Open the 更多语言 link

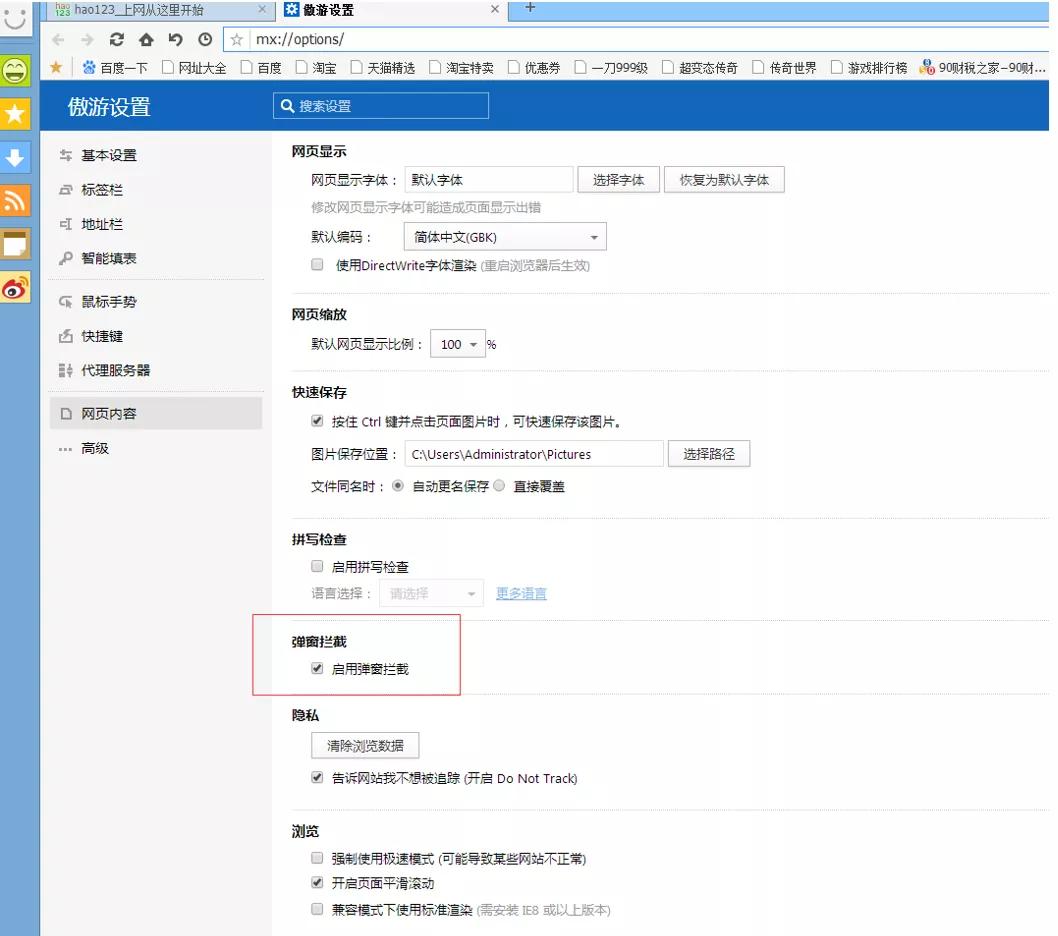click(x=521, y=593)
